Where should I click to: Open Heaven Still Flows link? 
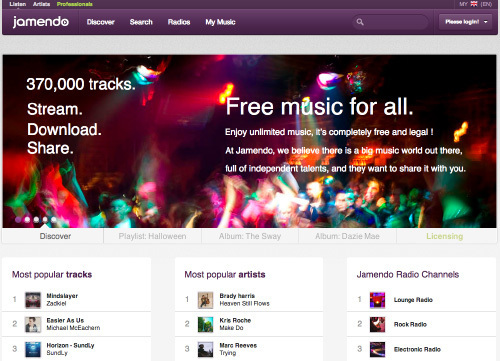coord(244,303)
